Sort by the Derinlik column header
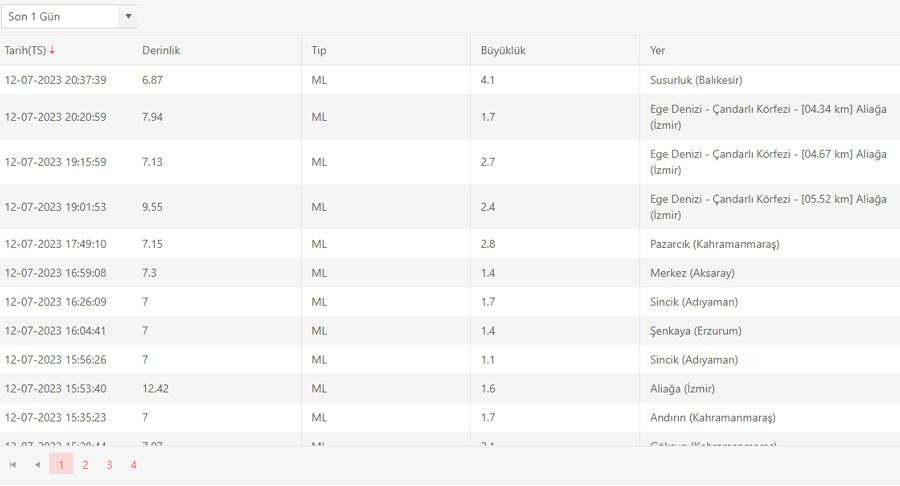The width and height of the screenshot is (900, 486). 161,51
